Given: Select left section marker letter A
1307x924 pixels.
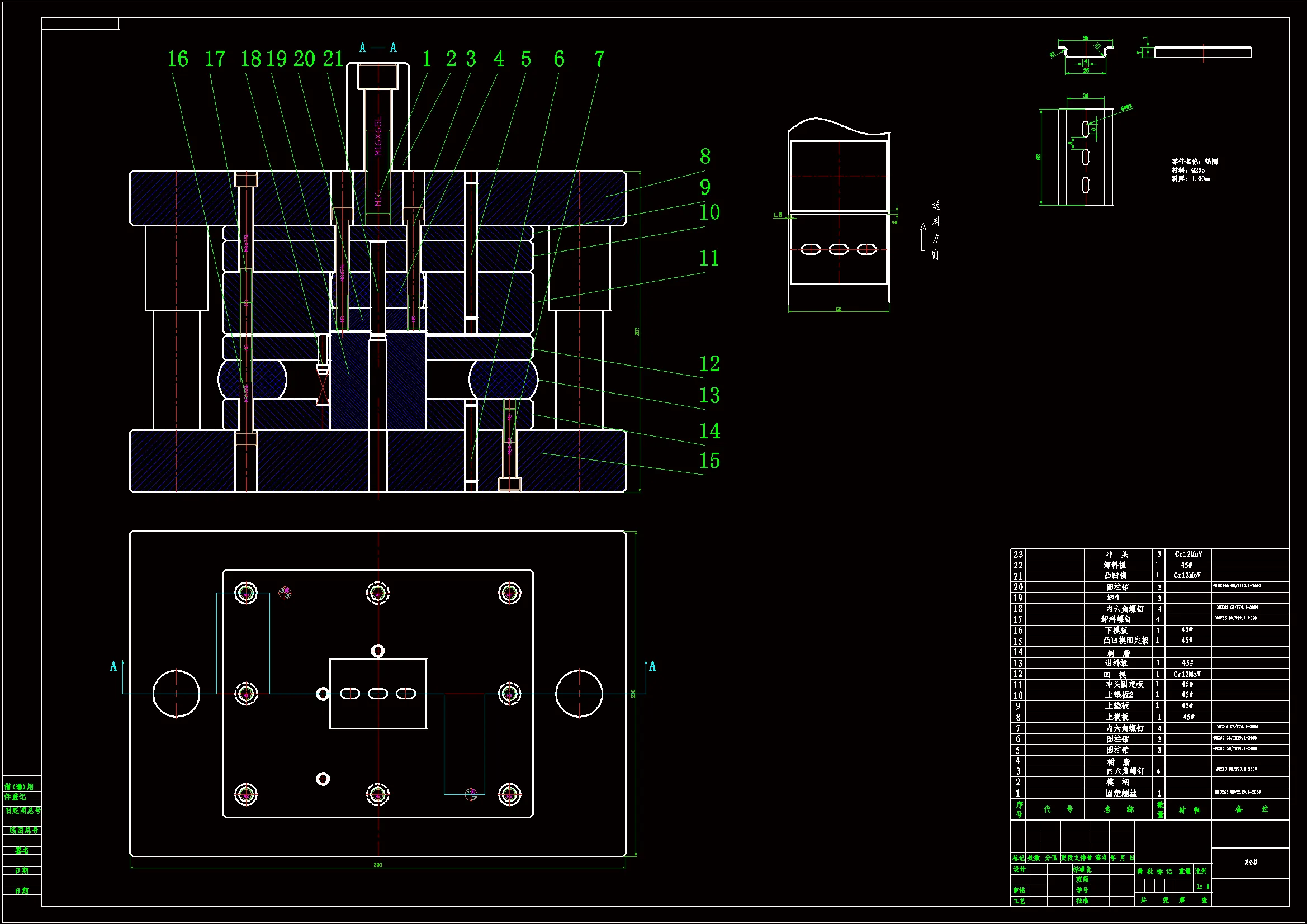Looking at the screenshot, I should [113, 666].
